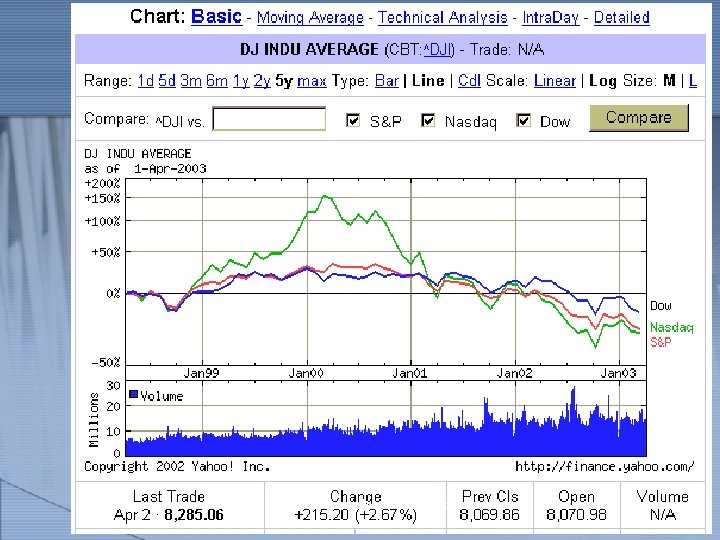Switch chart type to Cdl

[469, 81]
